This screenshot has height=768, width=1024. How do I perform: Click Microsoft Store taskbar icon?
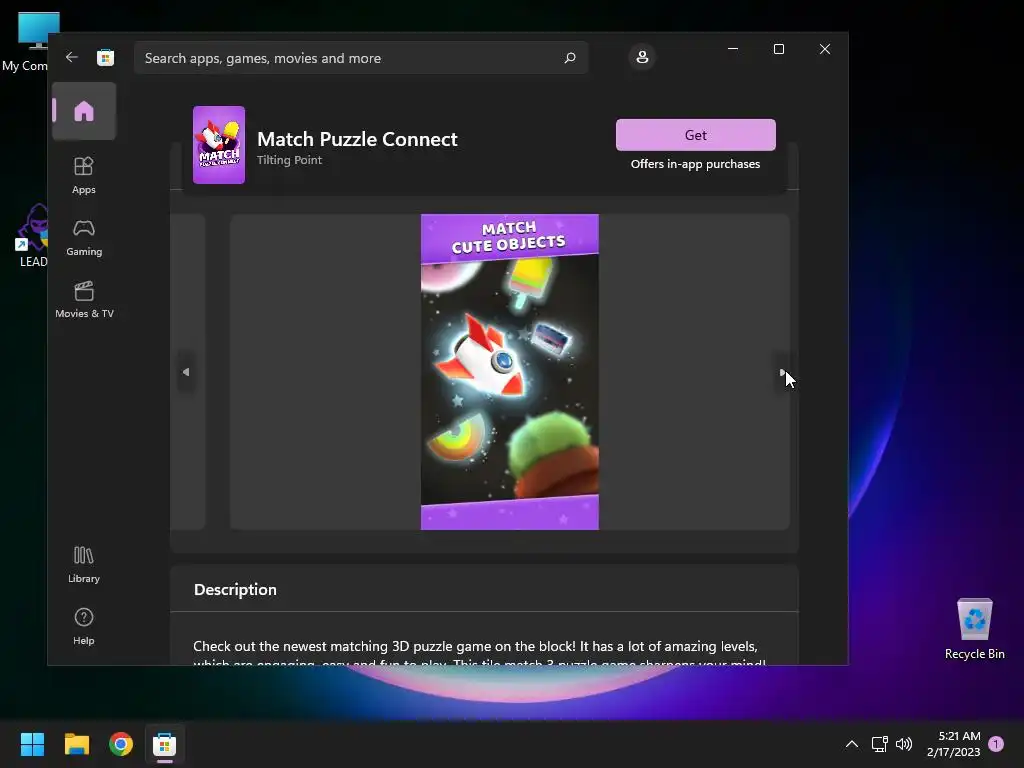tap(165, 744)
